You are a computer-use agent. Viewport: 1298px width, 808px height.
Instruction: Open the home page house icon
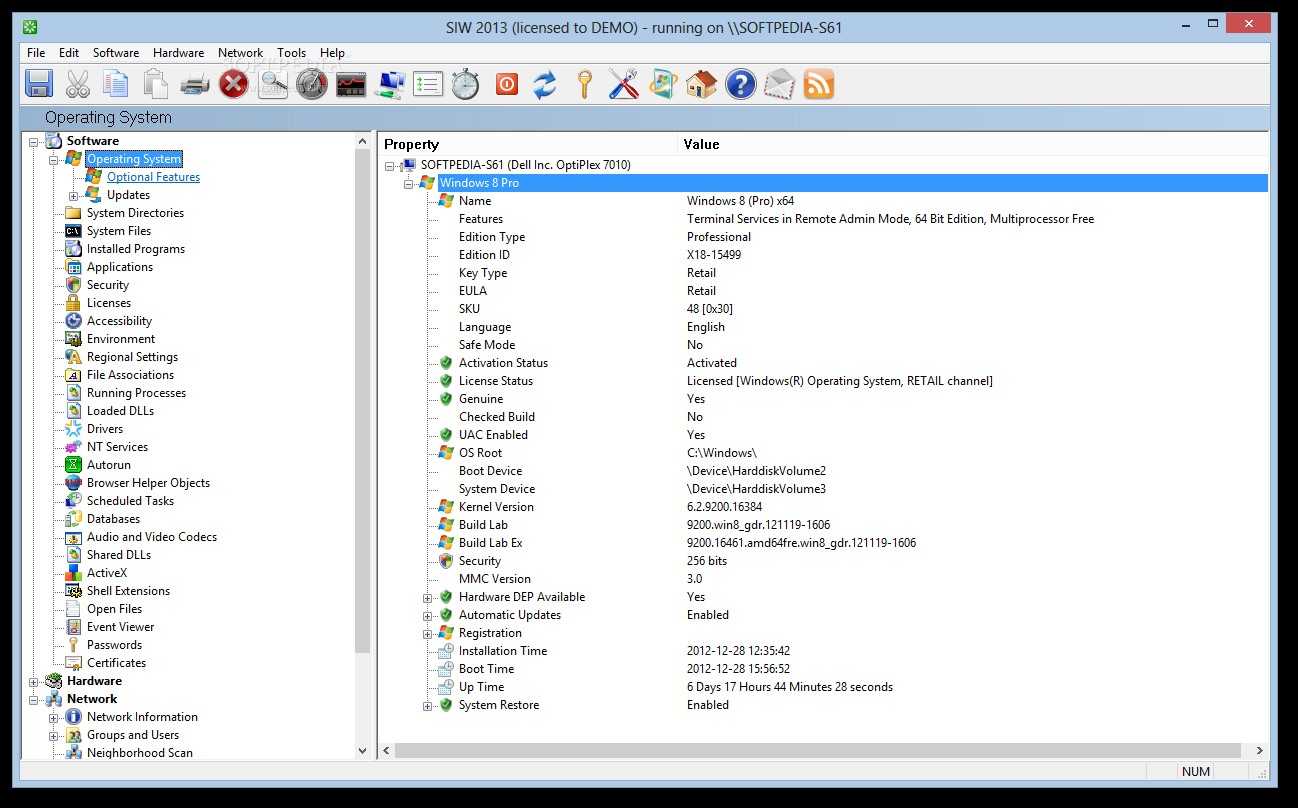click(x=701, y=84)
